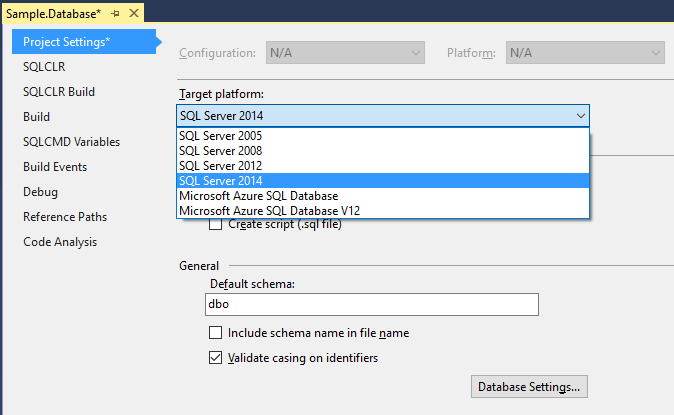Open the Code Analysis page
Image resolution: width=674 pixels, height=415 pixels.
coord(60,242)
